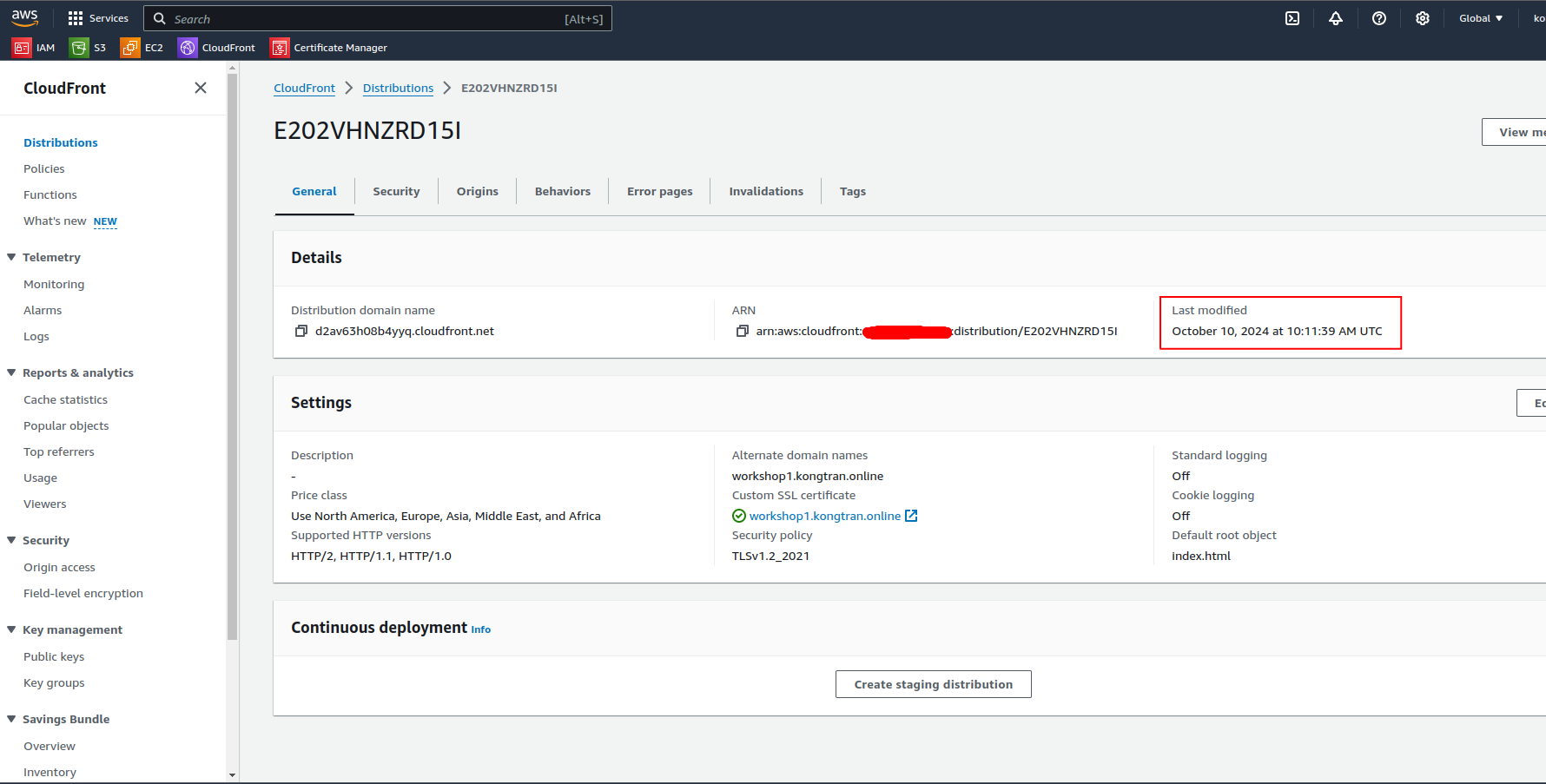This screenshot has width=1546, height=784.
Task: Open the settings gear icon
Action: tap(1423, 18)
